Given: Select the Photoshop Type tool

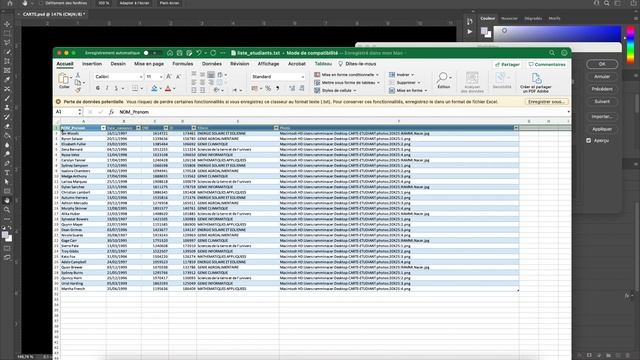Looking at the screenshot, I should 7,173.
